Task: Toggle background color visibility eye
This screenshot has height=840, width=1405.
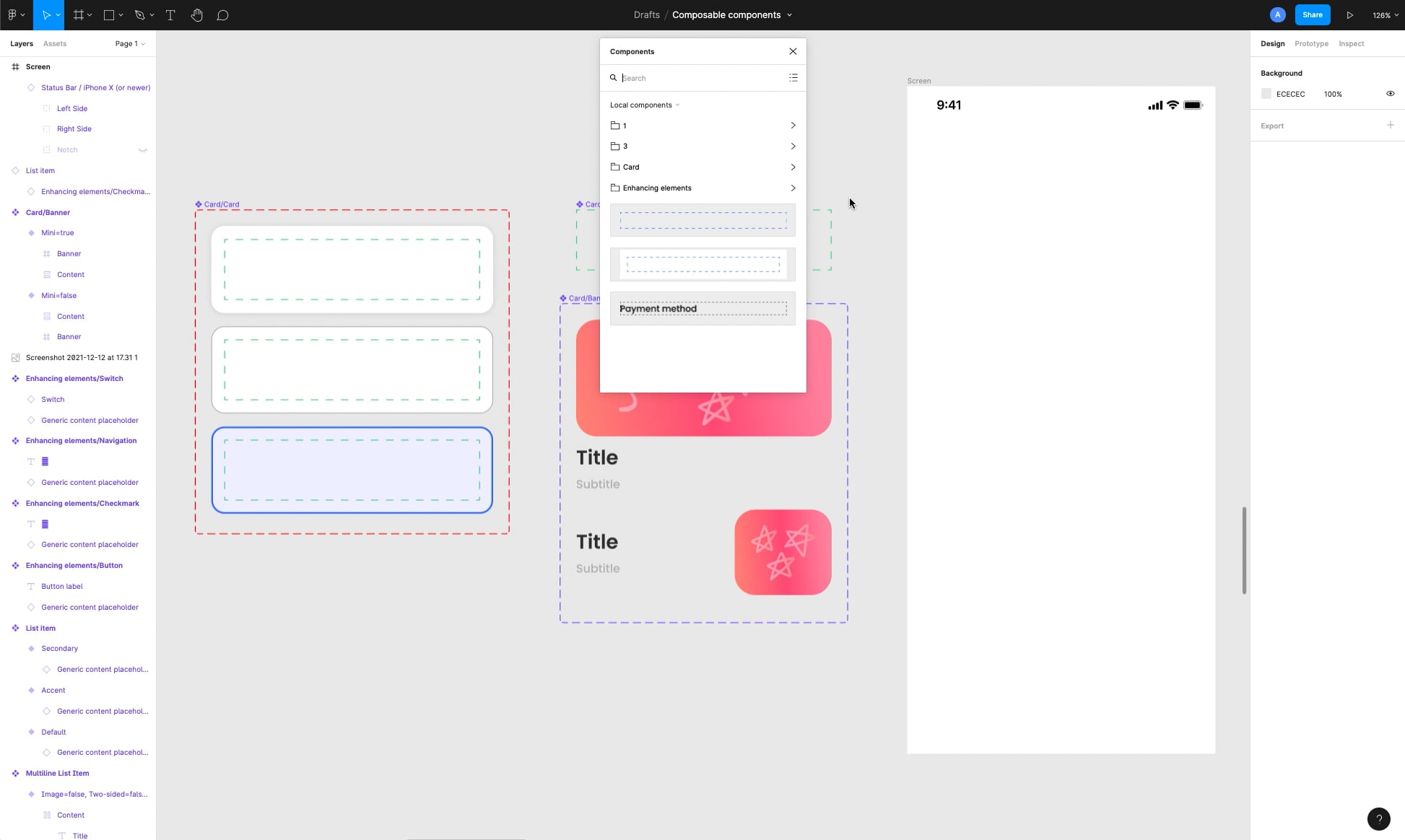Action: click(x=1390, y=94)
